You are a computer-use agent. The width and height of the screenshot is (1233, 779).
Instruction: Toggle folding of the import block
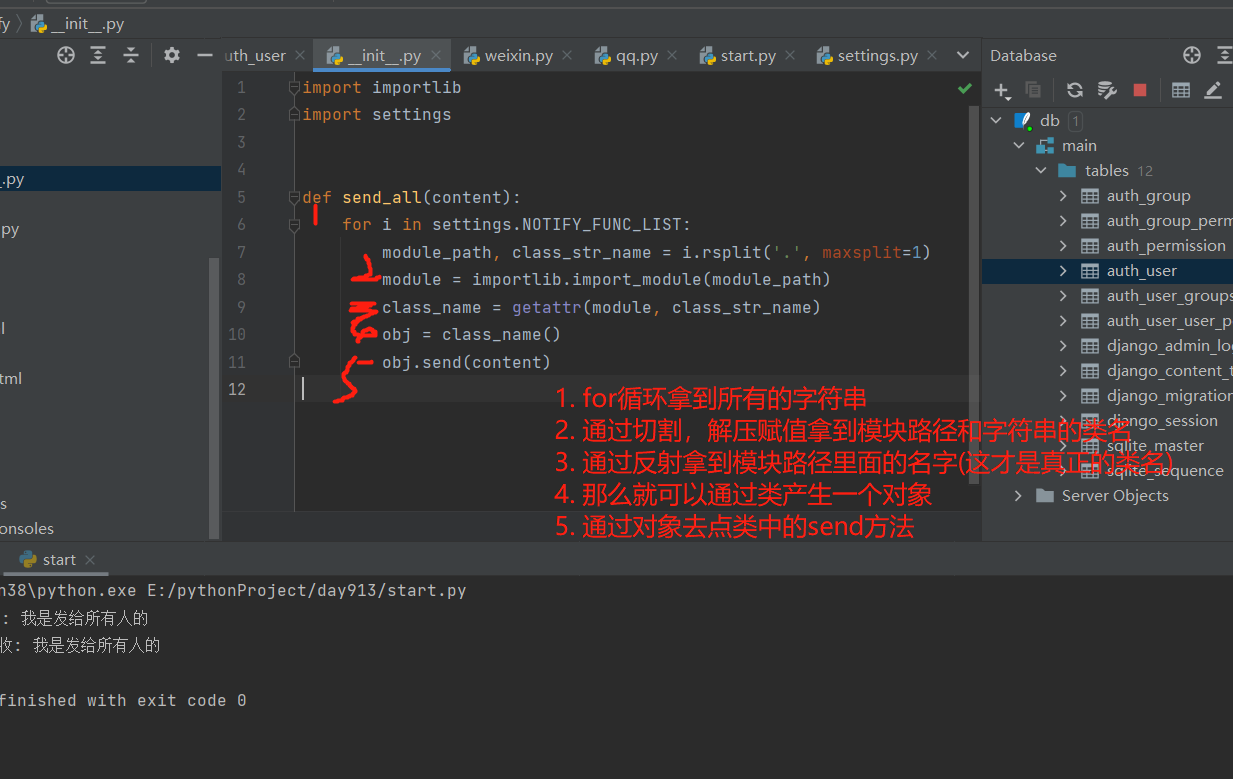click(x=294, y=88)
